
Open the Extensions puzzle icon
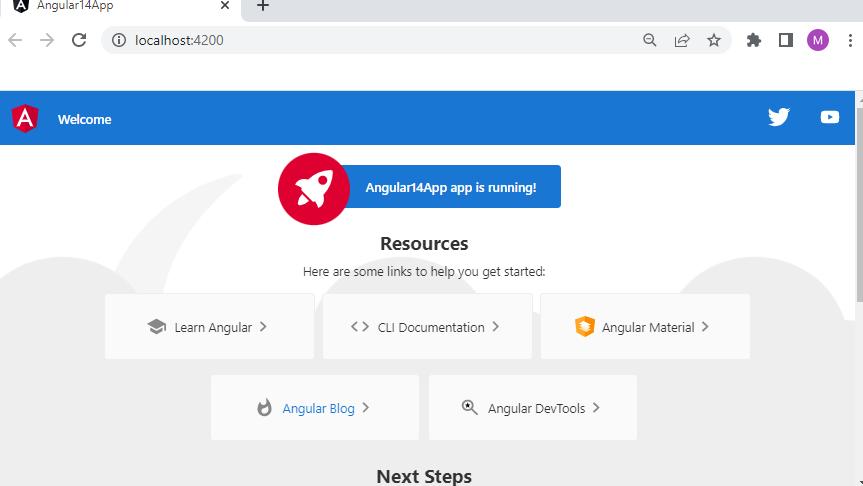pyautogui.click(x=753, y=40)
